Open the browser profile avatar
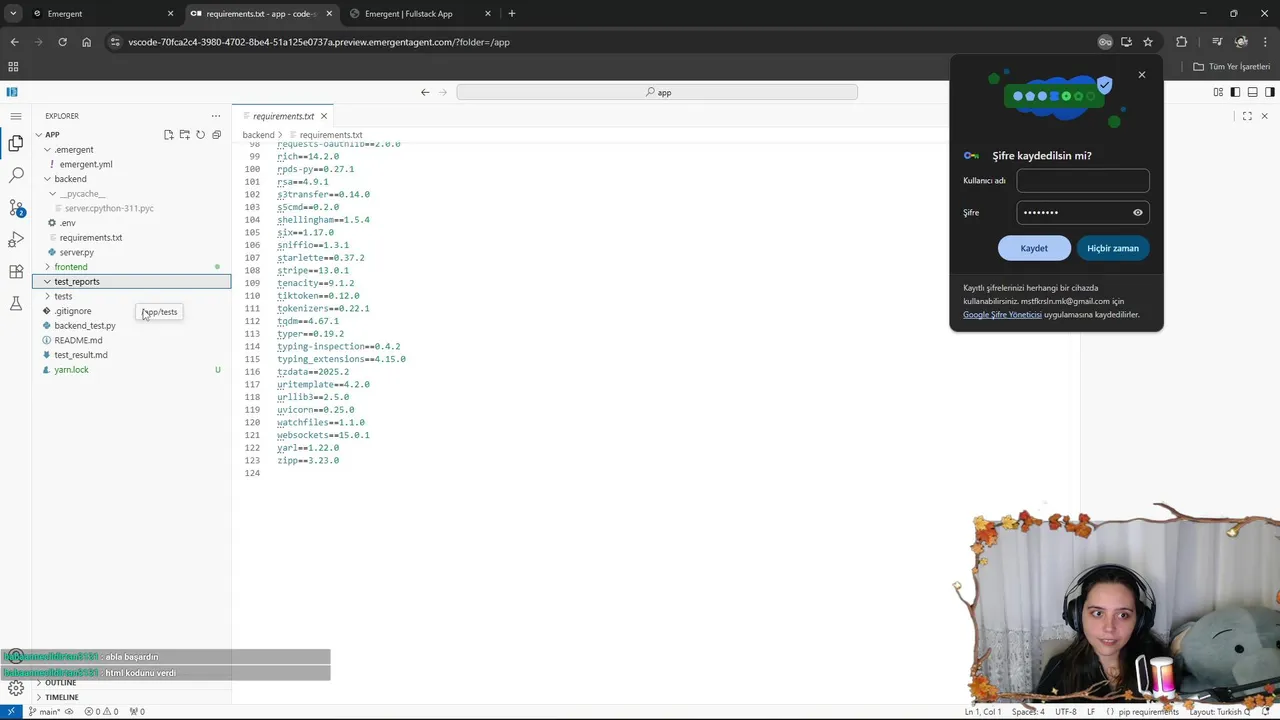The height and width of the screenshot is (720, 1280). (x=1241, y=42)
